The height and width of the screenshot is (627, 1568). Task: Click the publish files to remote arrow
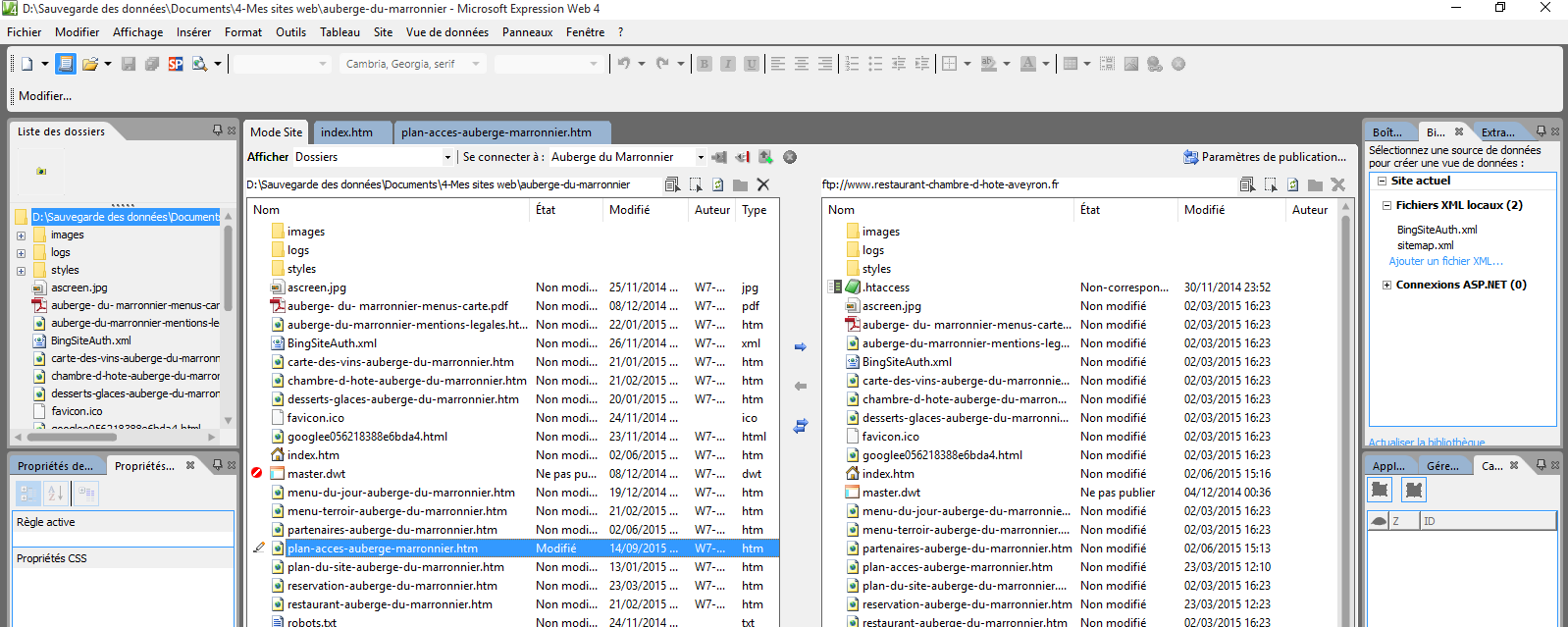click(x=800, y=347)
